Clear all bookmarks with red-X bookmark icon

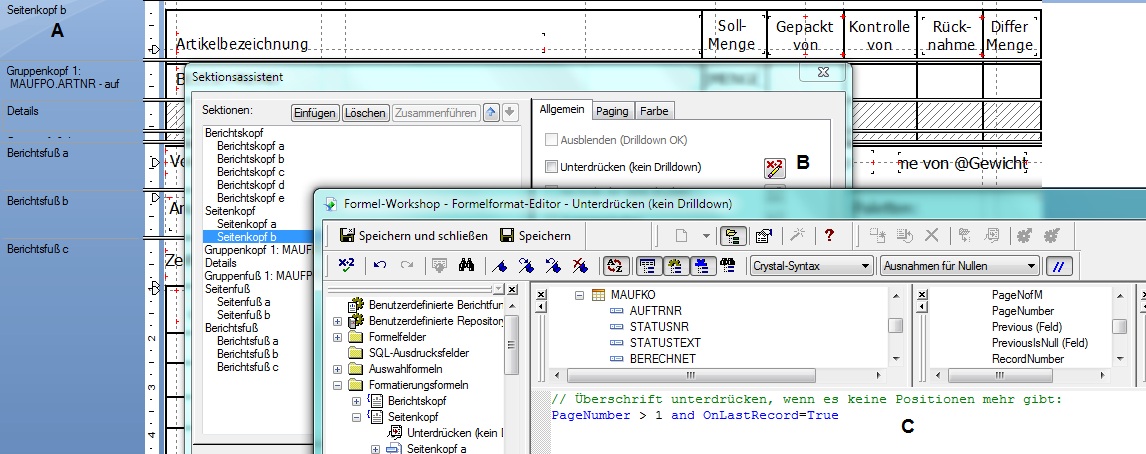tap(580, 265)
